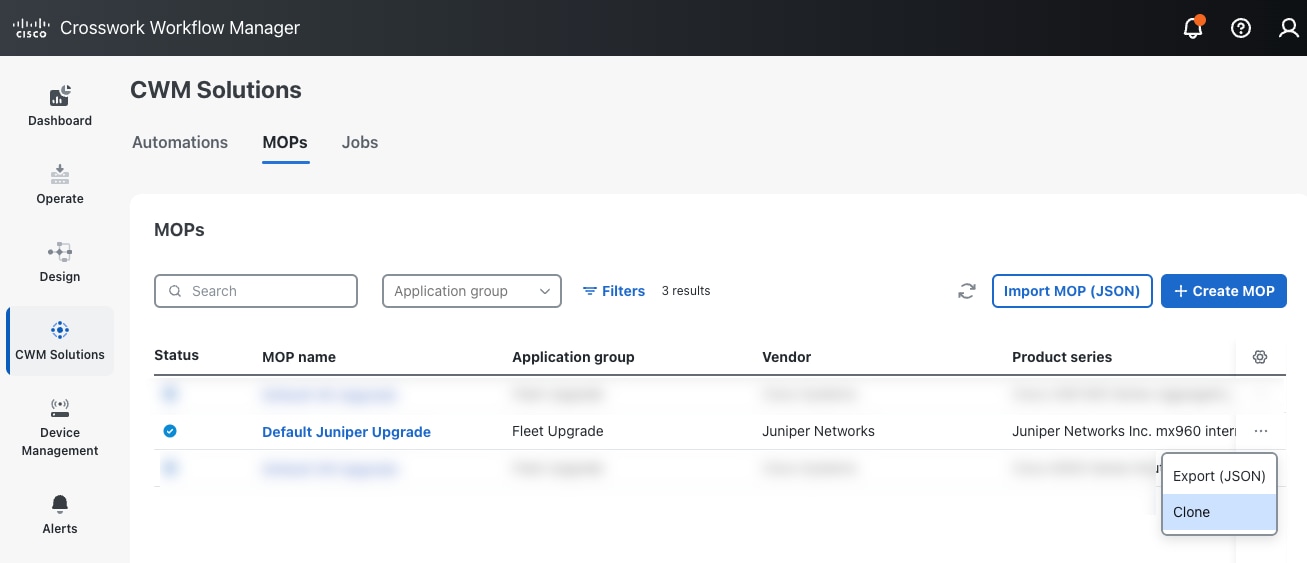This screenshot has width=1307, height=563.
Task: Focus the Search input field
Action: [256, 291]
